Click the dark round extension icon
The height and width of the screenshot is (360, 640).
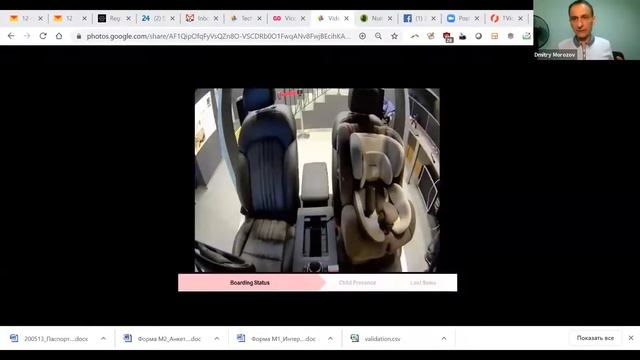478,36
